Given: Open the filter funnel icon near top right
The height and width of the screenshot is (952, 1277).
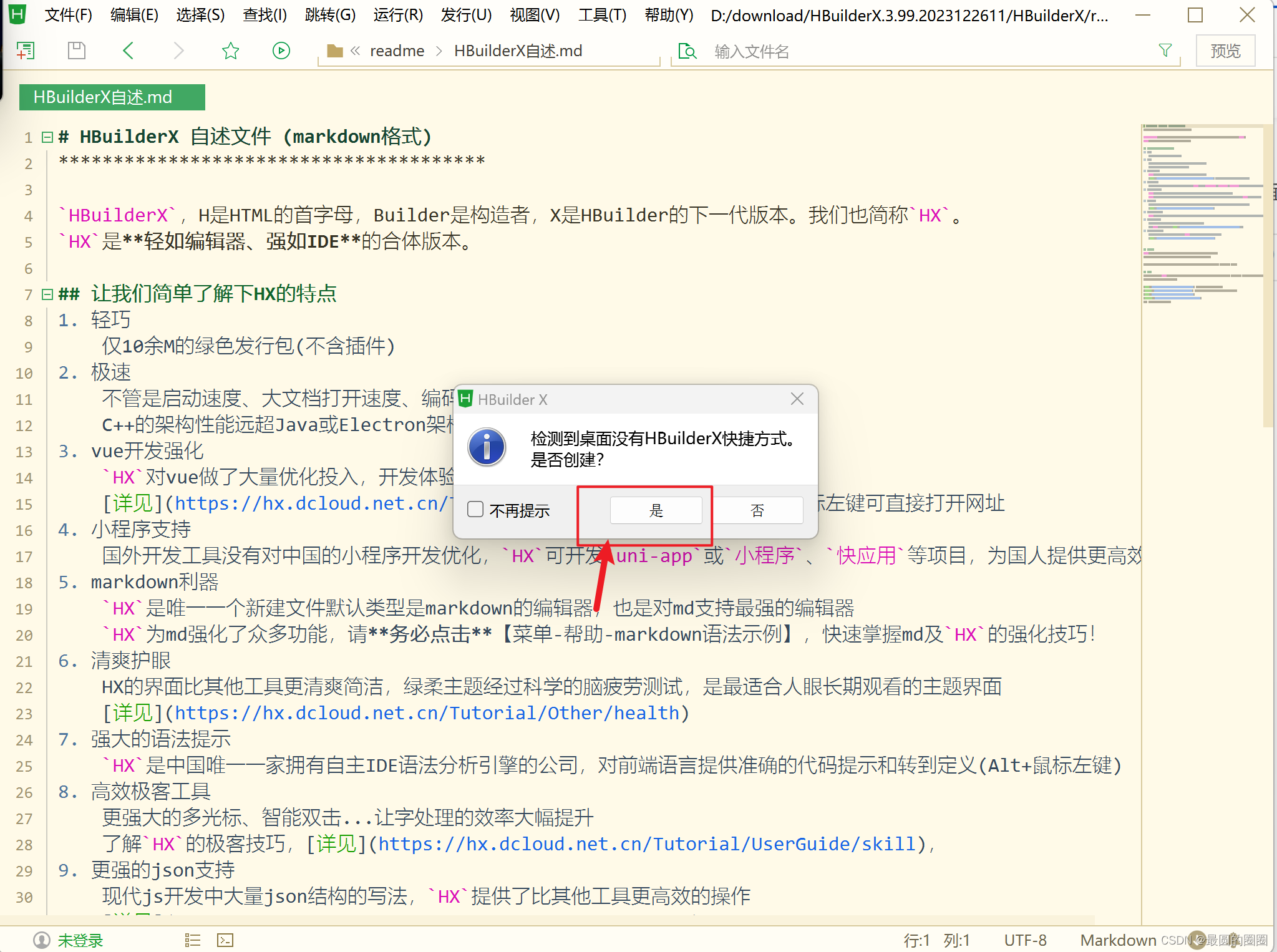Looking at the screenshot, I should click(x=1166, y=51).
